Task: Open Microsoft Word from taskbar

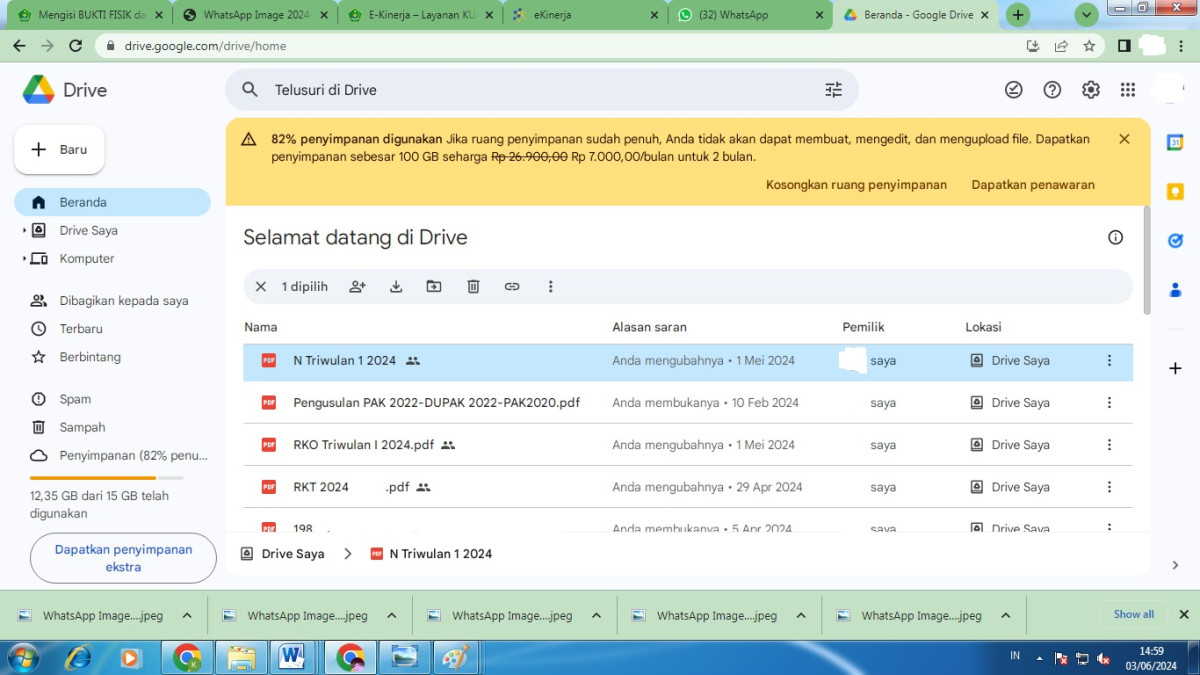Action: click(292, 657)
